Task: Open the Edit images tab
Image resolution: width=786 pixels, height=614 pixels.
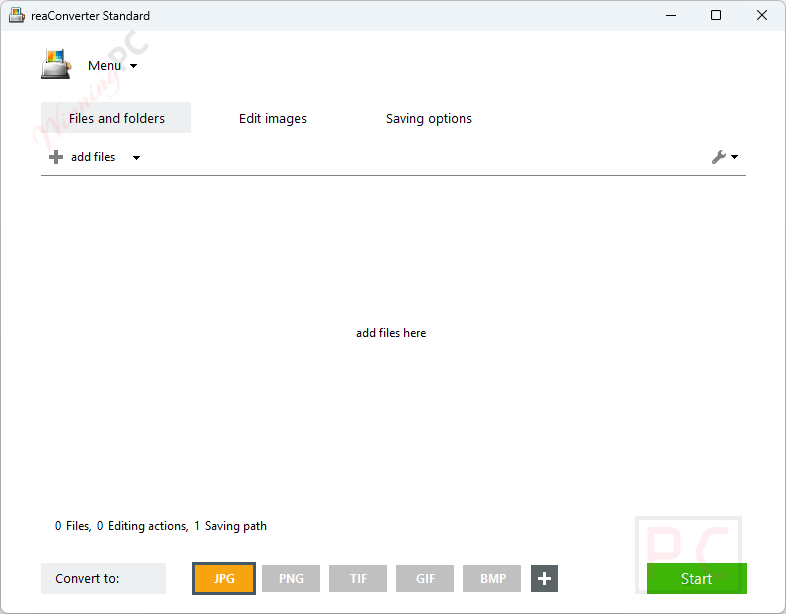Action: pos(273,119)
